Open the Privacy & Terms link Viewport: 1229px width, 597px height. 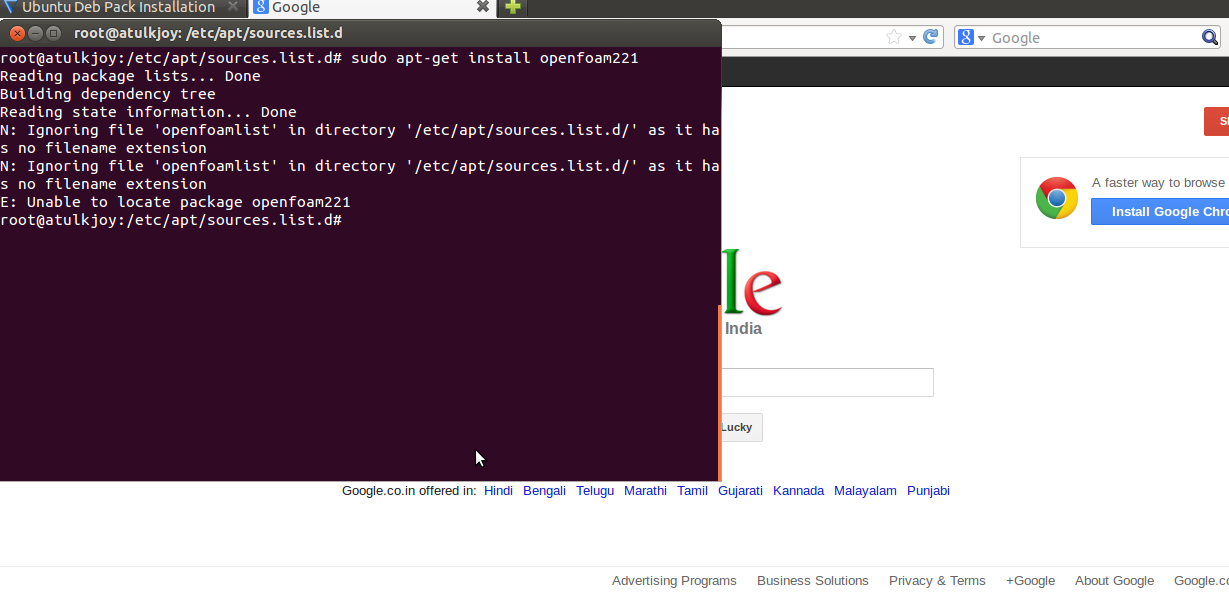pyautogui.click(x=937, y=581)
